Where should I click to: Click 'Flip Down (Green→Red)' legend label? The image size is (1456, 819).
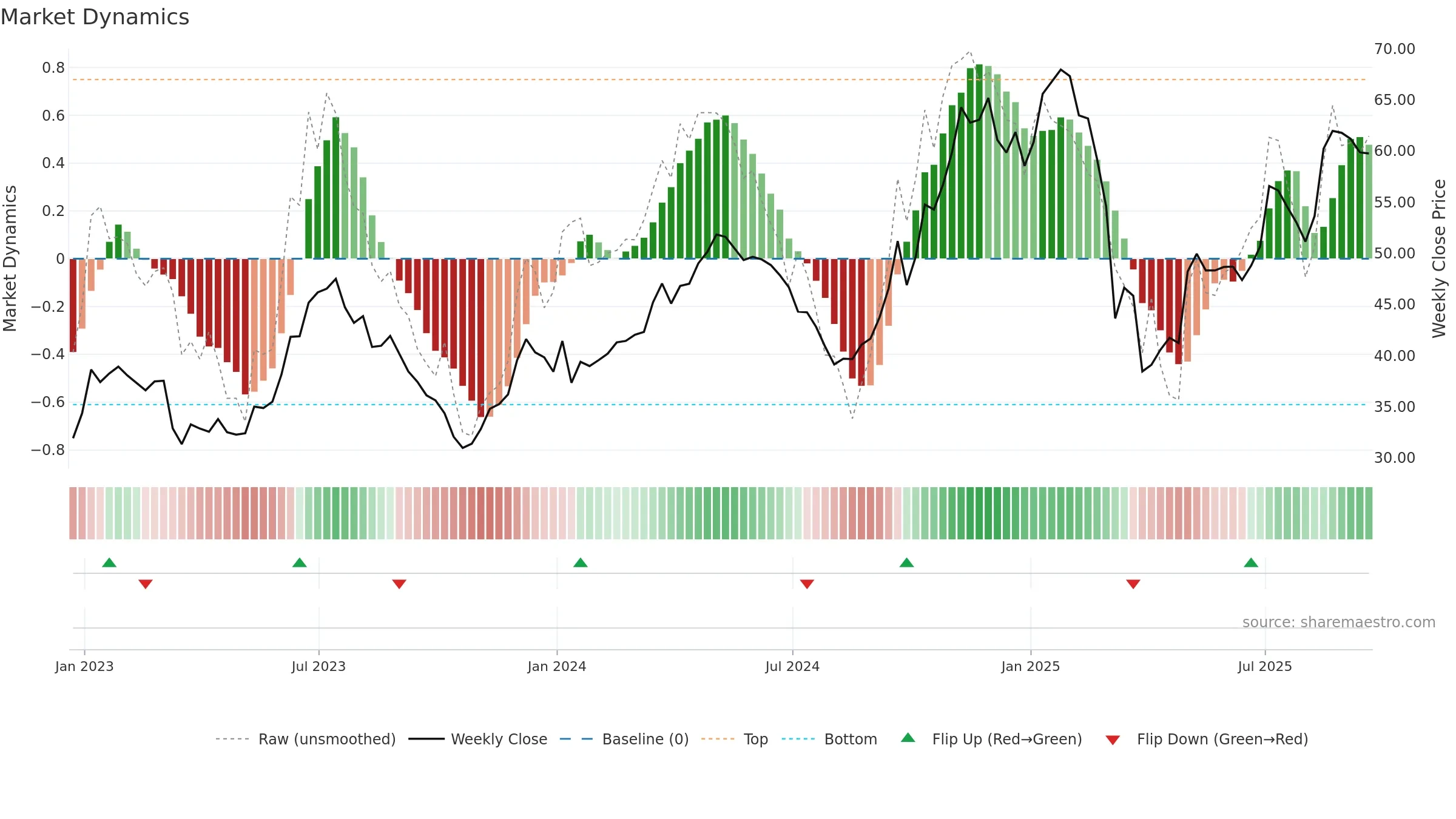[x=1222, y=739]
